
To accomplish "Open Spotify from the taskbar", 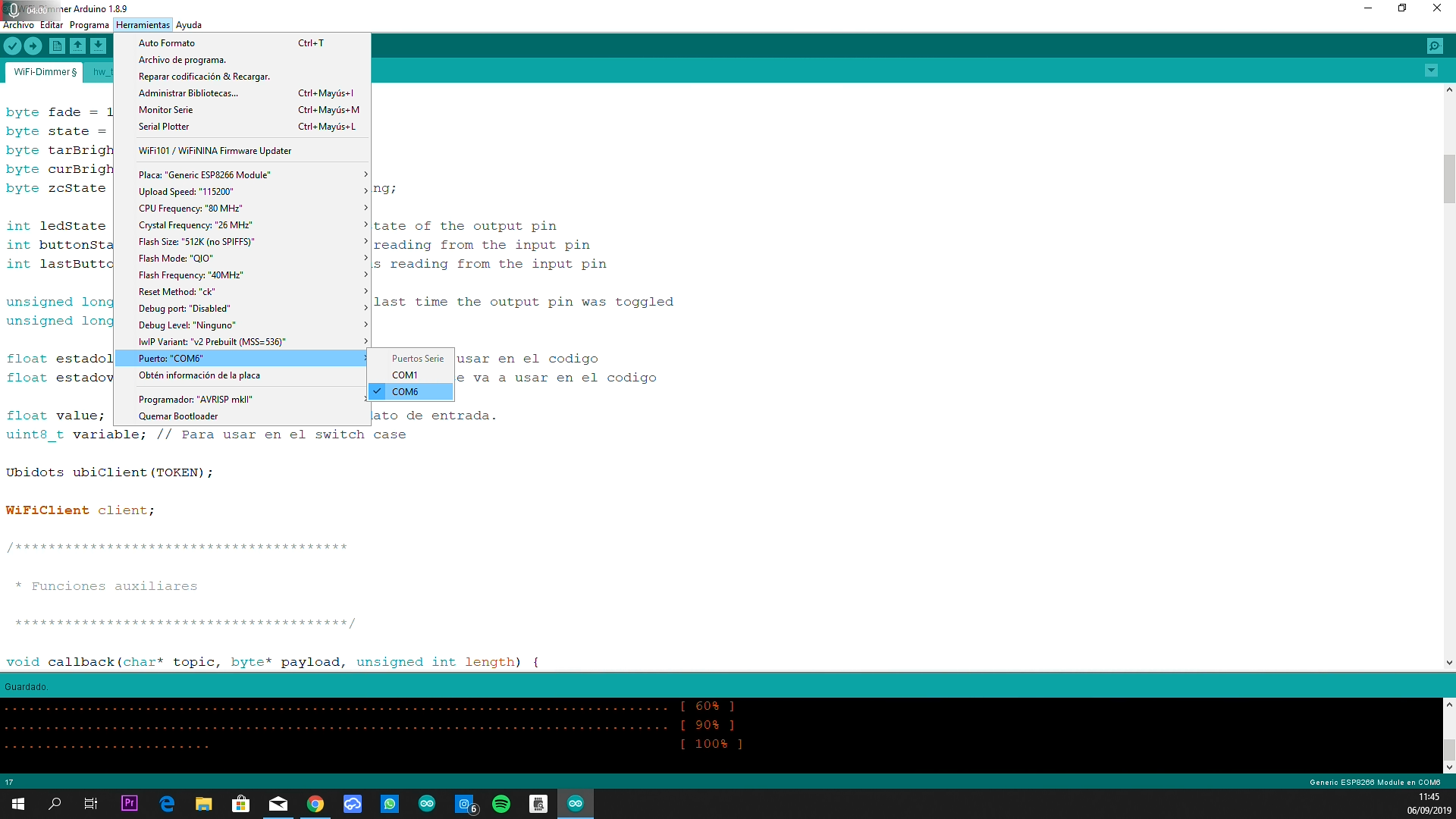I will point(501,804).
